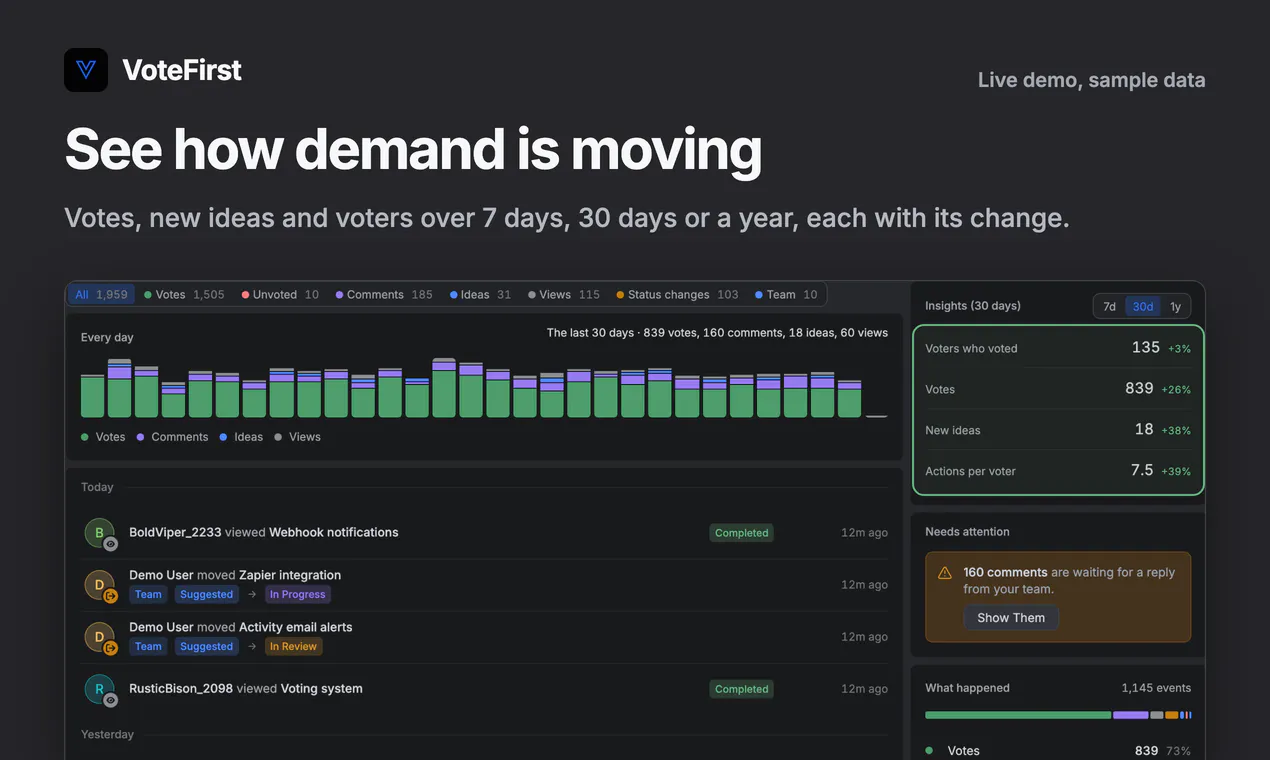Click the Show Them button

pos(1011,618)
